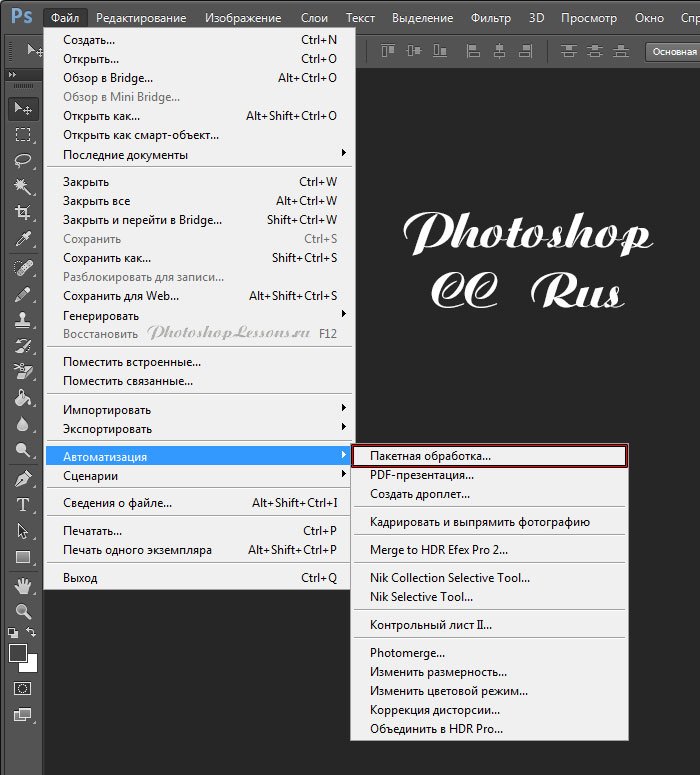Toggle Quick Mask mode

tap(22, 689)
